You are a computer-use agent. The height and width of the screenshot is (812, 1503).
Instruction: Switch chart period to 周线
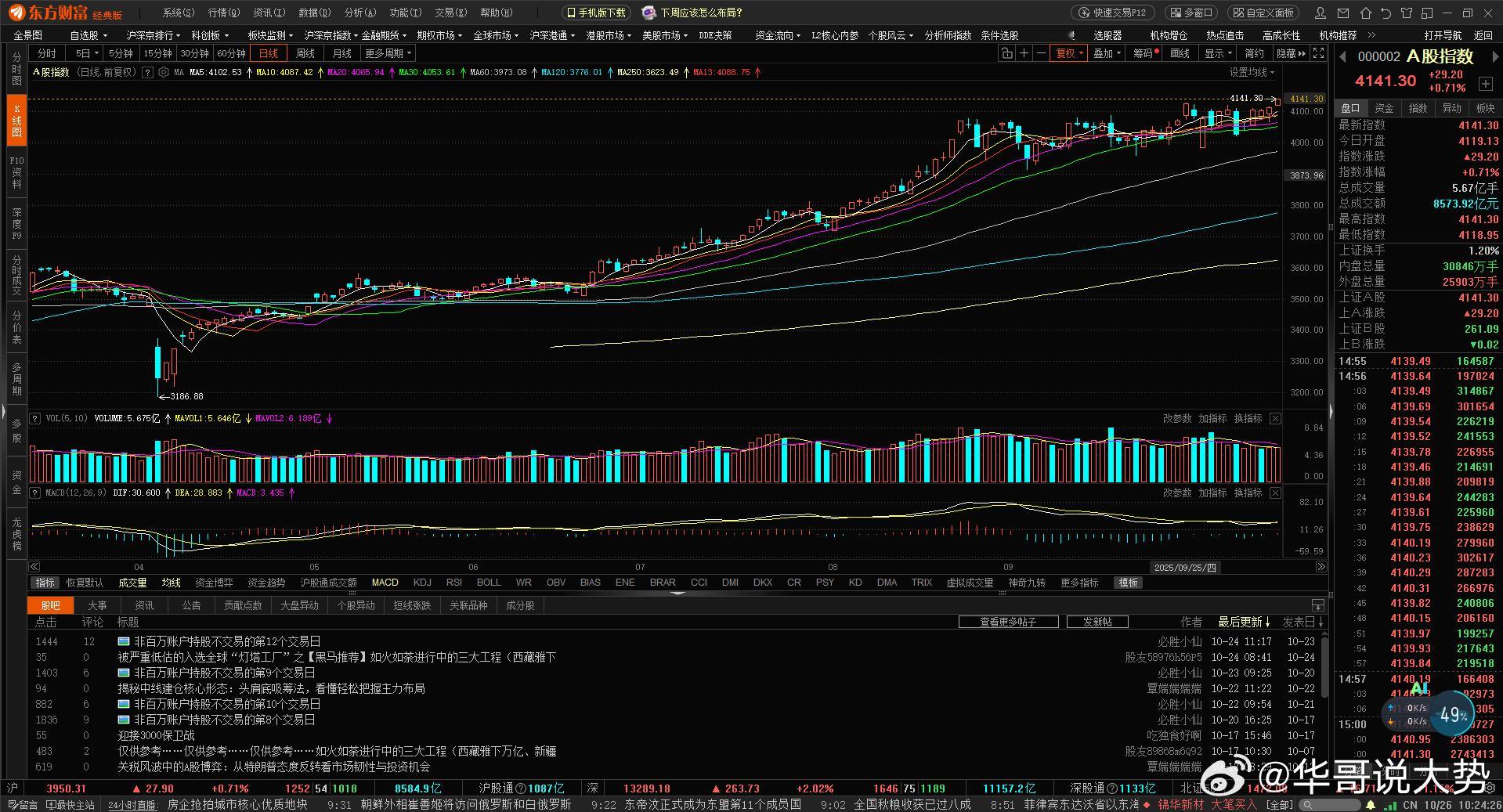click(305, 53)
